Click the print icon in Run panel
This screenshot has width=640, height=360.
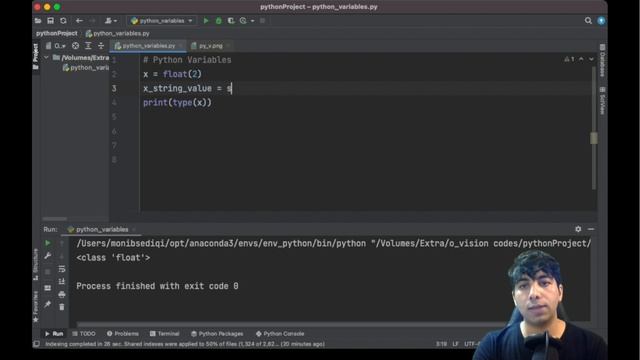62,294
